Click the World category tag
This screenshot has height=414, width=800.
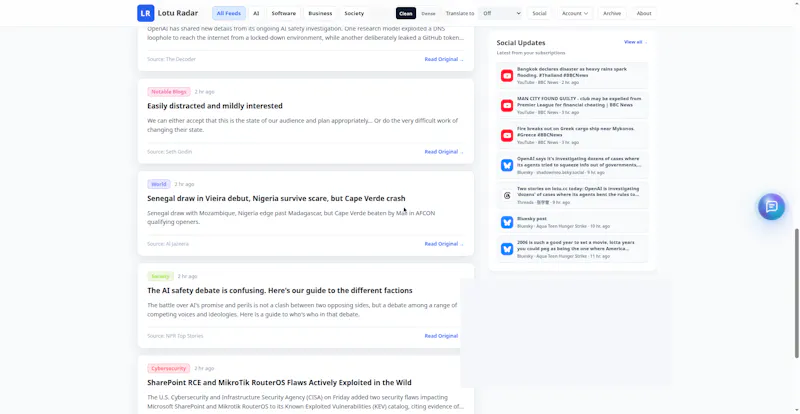[x=159, y=184]
